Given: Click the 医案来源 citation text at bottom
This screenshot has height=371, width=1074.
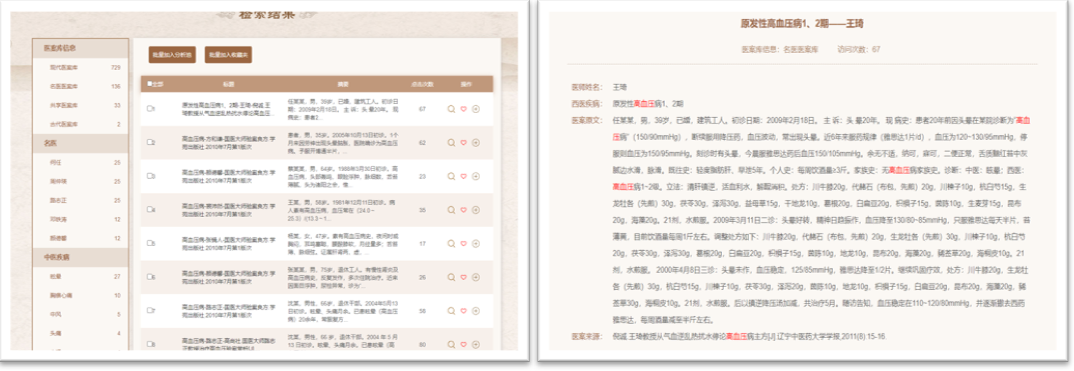Looking at the screenshot, I should (749, 336).
